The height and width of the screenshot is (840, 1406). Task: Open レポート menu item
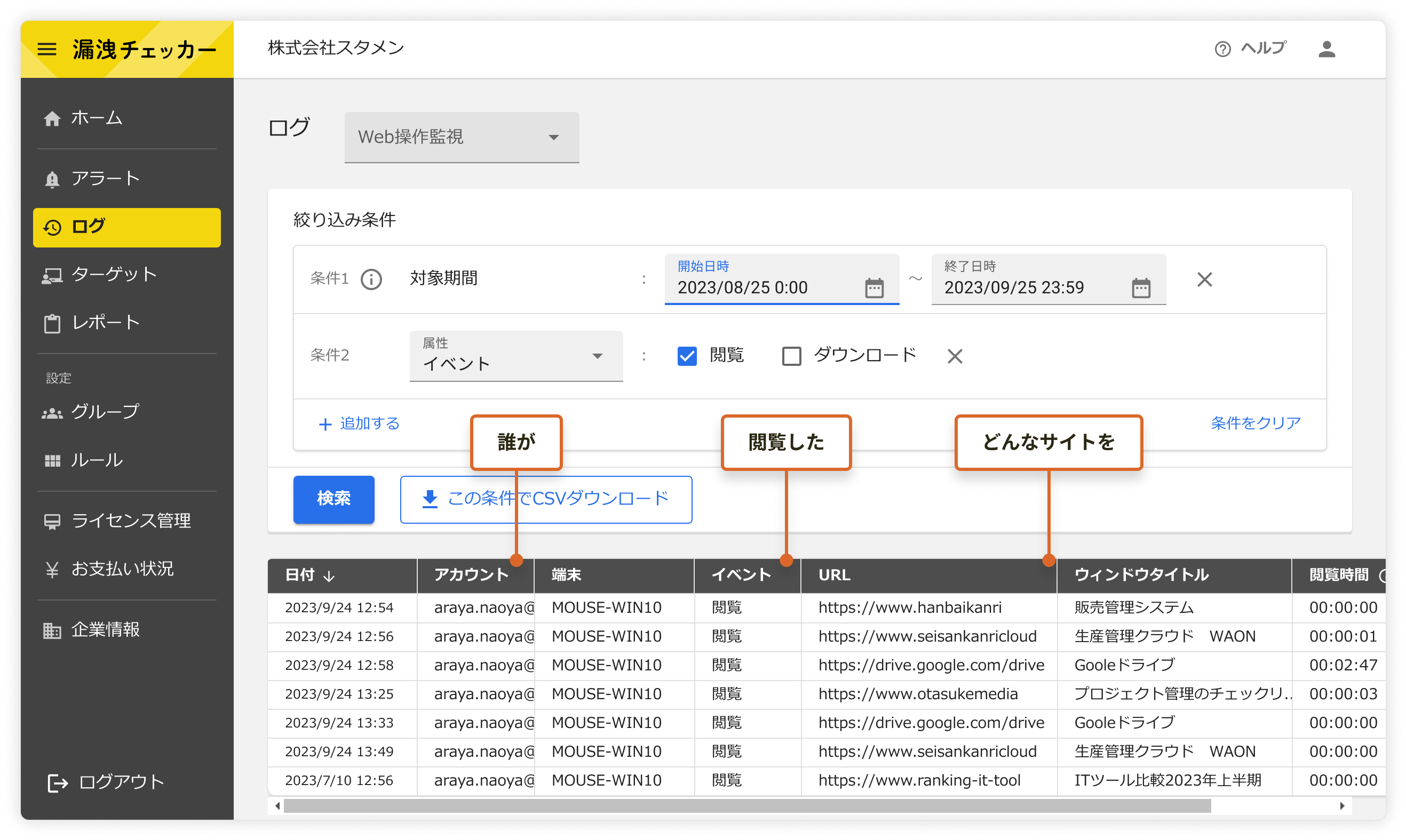[x=127, y=323]
